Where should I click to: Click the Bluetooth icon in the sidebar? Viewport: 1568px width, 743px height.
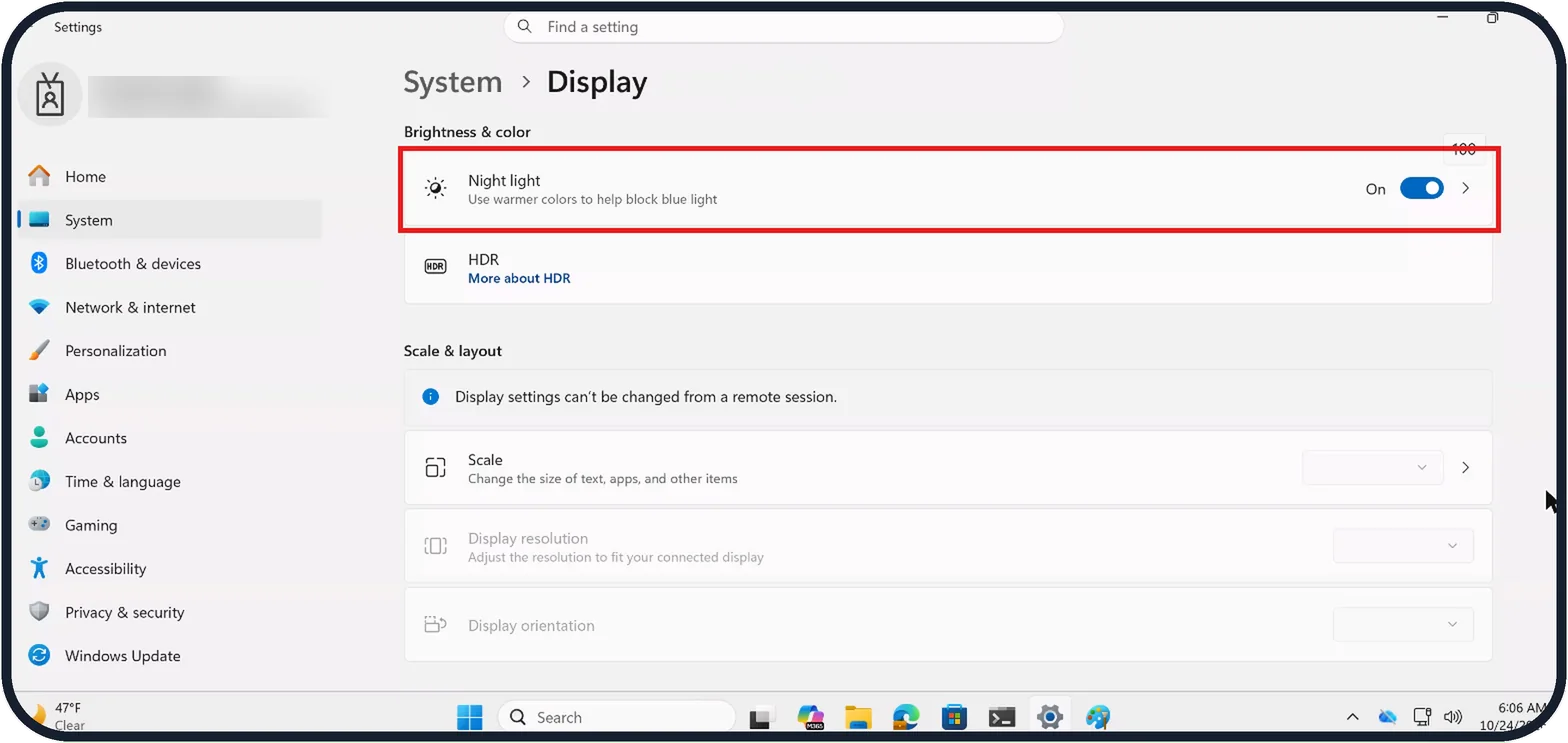39,263
